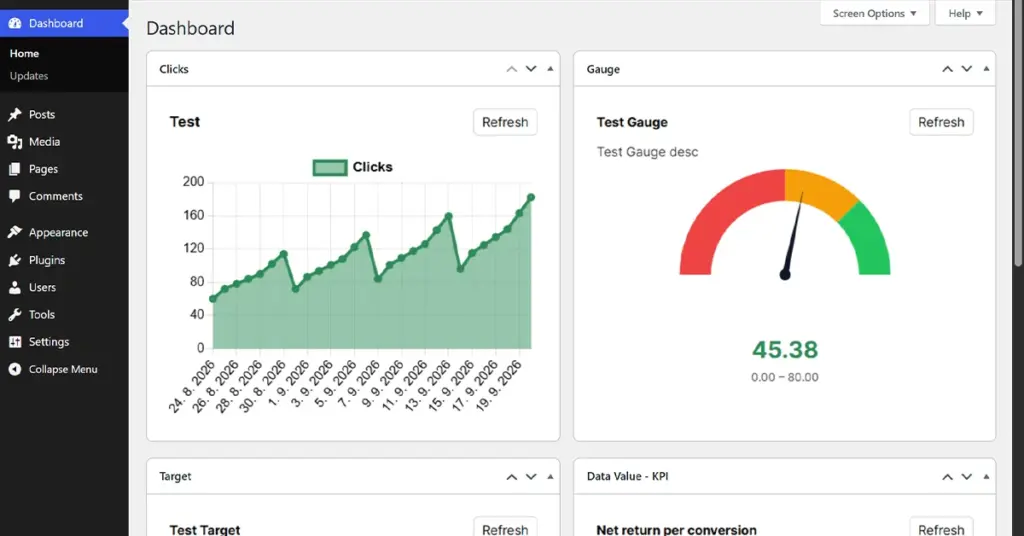The image size is (1024, 536).
Task: Click the Test Target title
Action: tap(204, 529)
